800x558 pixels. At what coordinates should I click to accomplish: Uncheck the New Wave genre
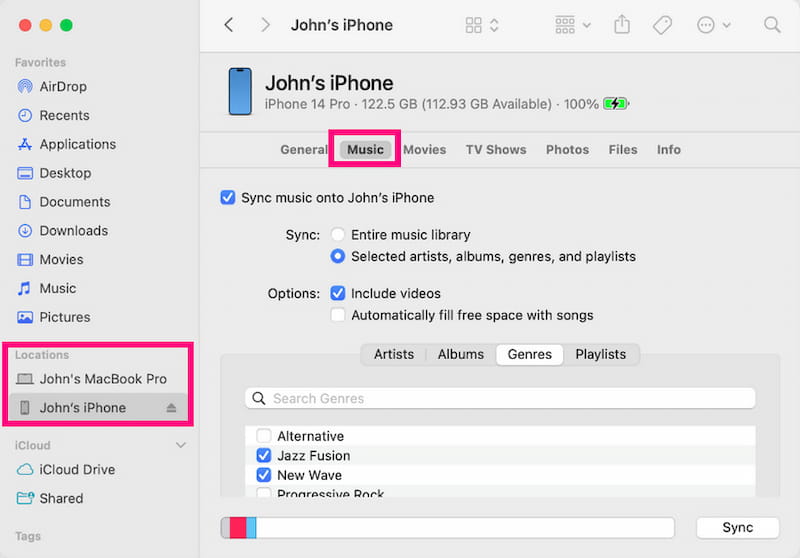point(264,475)
